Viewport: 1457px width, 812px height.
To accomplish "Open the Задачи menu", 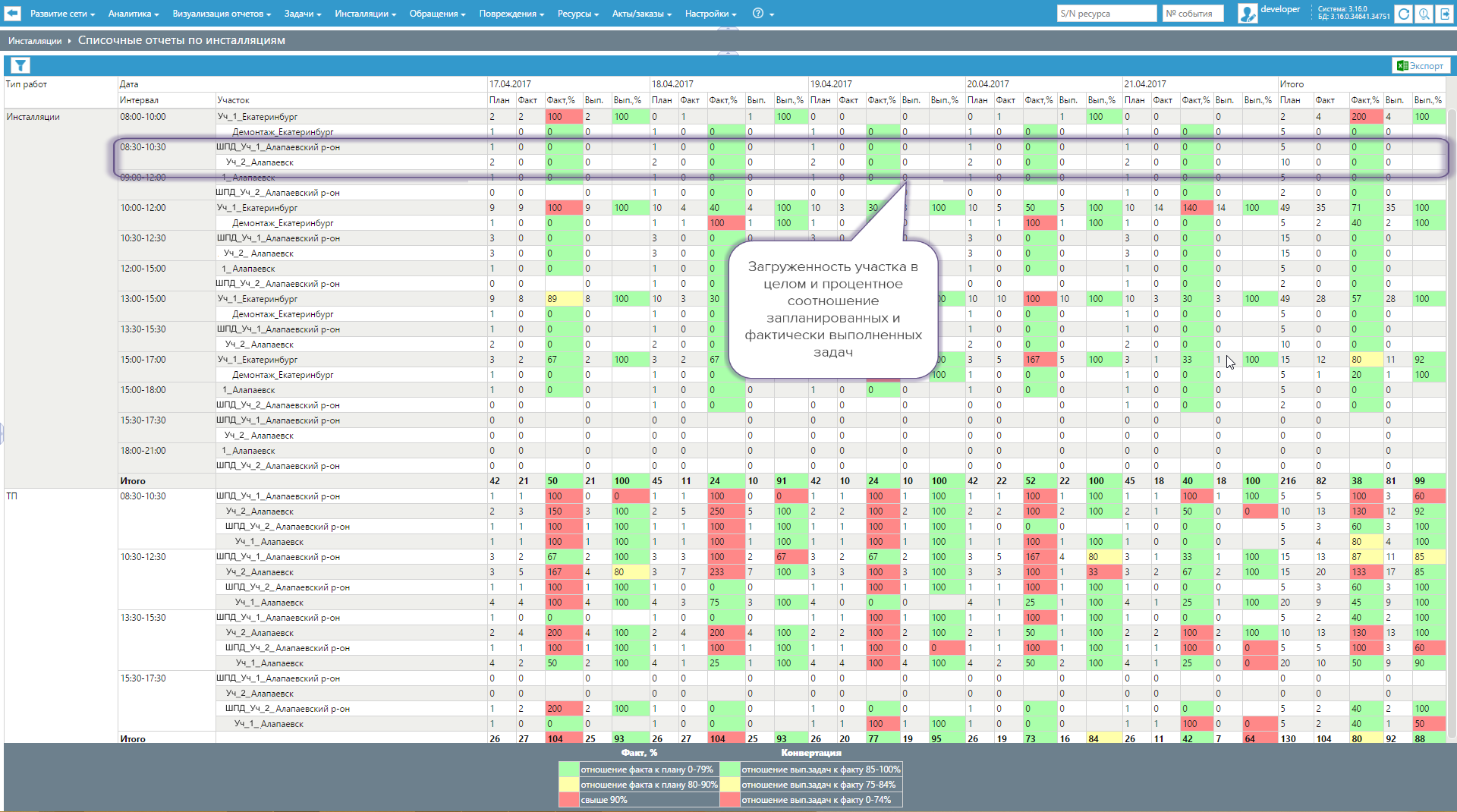I will tap(303, 14).
